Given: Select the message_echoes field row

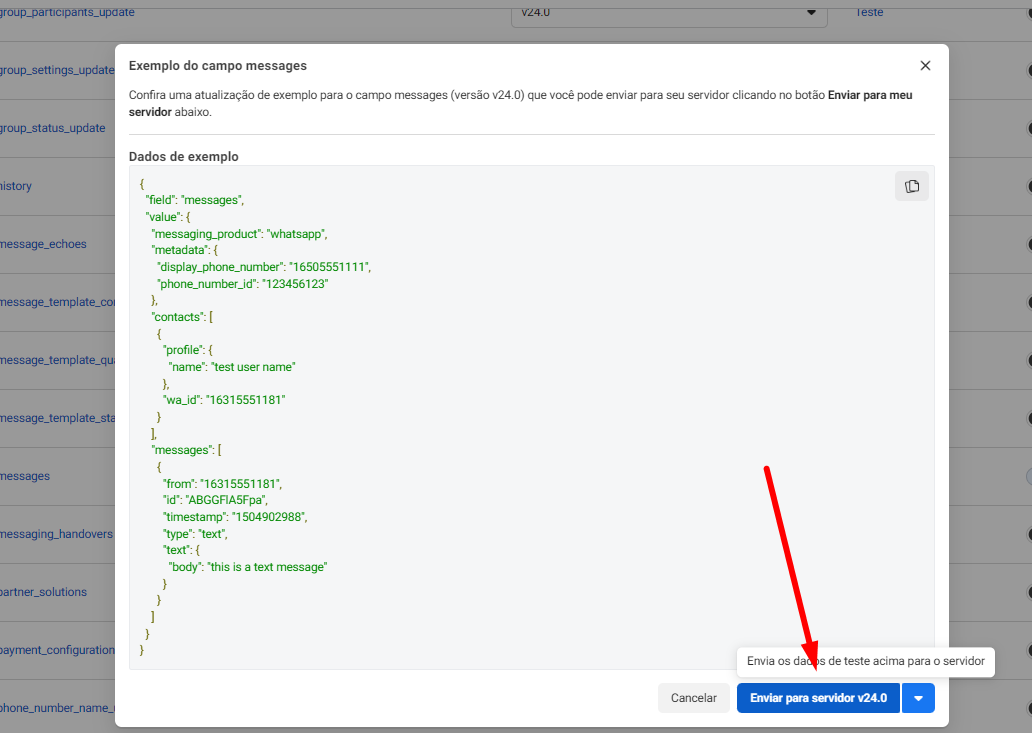Looking at the screenshot, I should click(43, 243).
